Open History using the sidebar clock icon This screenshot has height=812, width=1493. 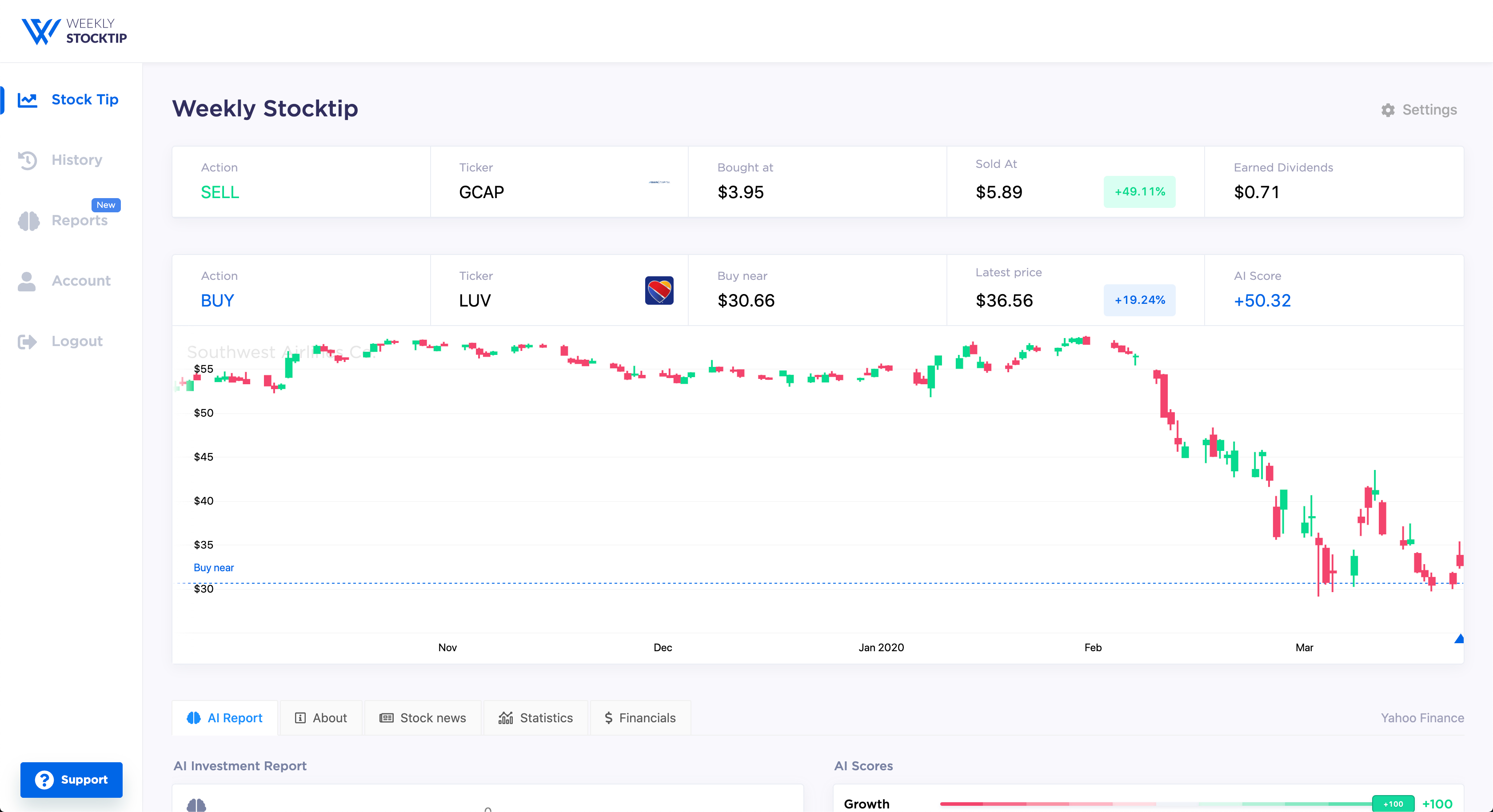[27, 160]
